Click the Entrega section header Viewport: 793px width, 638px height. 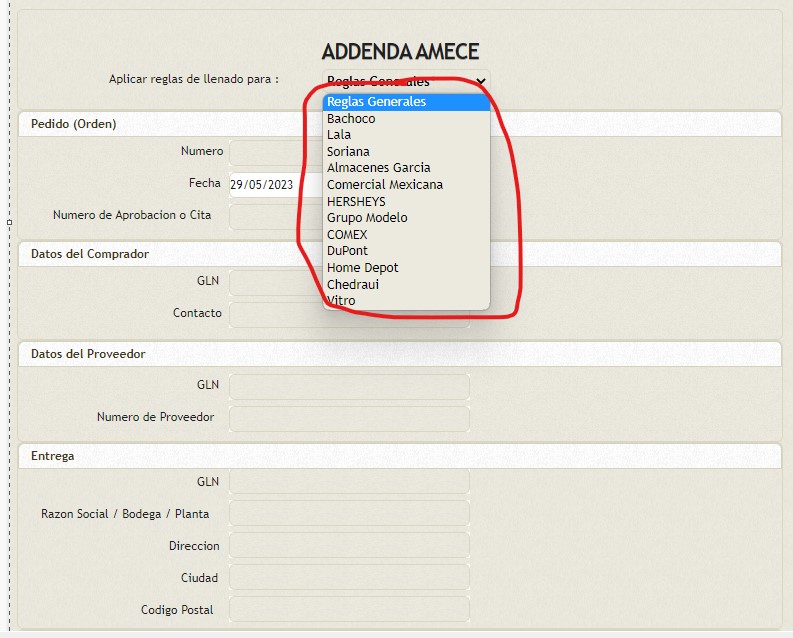click(53, 456)
